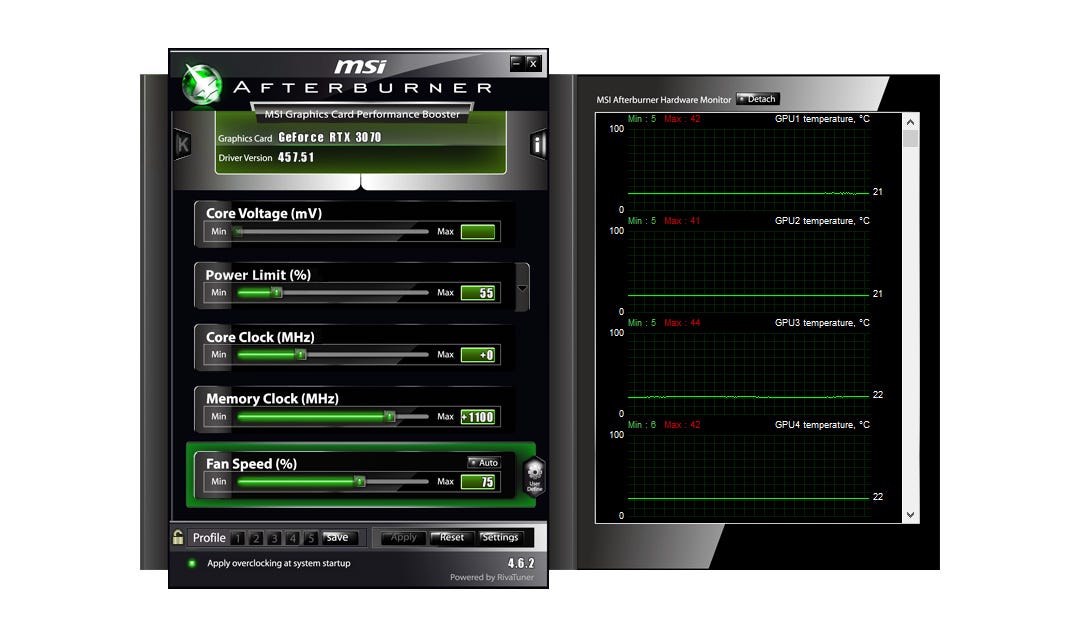
Task: Toggle Apply overclocking at system startup
Action: 192,563
